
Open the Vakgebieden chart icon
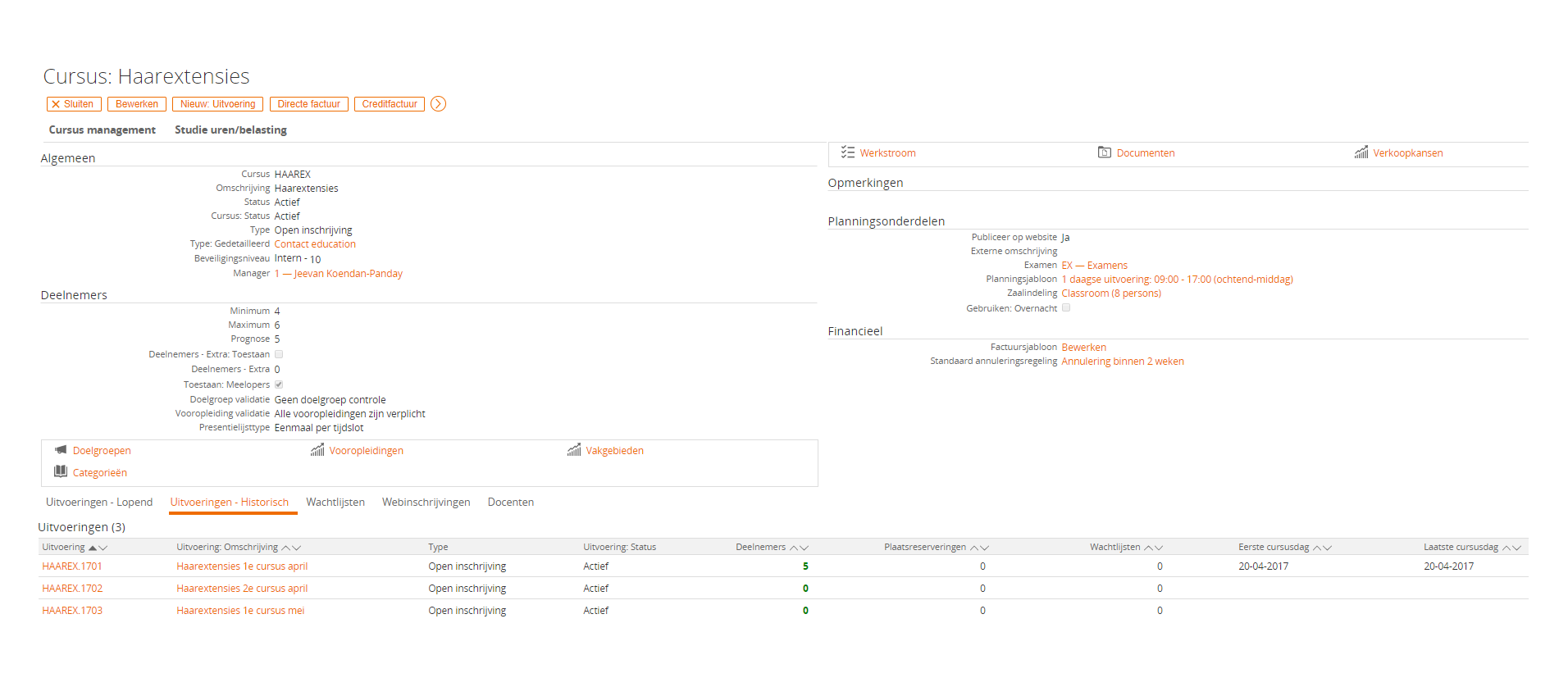point(574,450)
